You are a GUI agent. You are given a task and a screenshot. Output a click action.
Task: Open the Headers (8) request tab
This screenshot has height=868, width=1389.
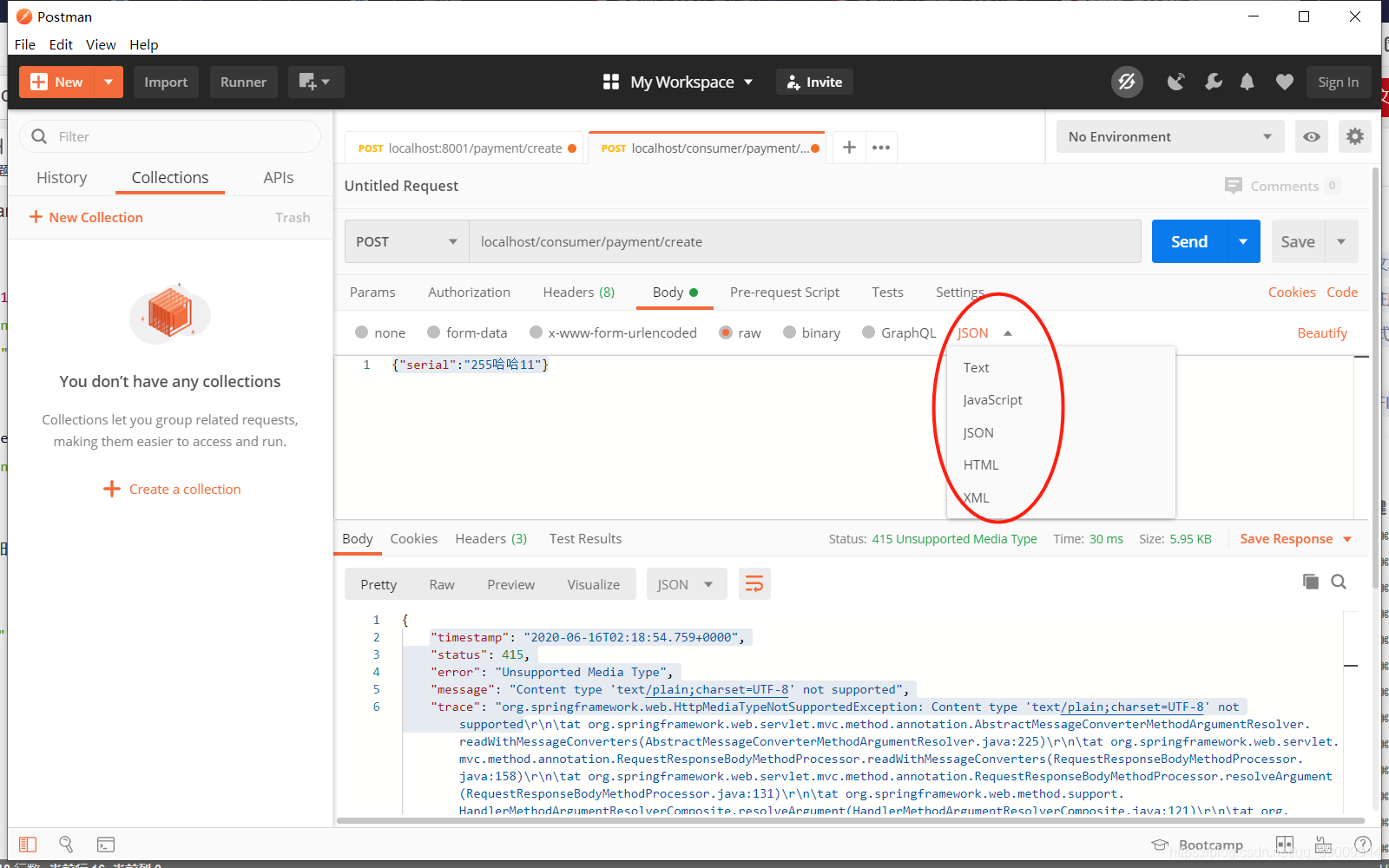pyautogui.click(x=579, y=292)
